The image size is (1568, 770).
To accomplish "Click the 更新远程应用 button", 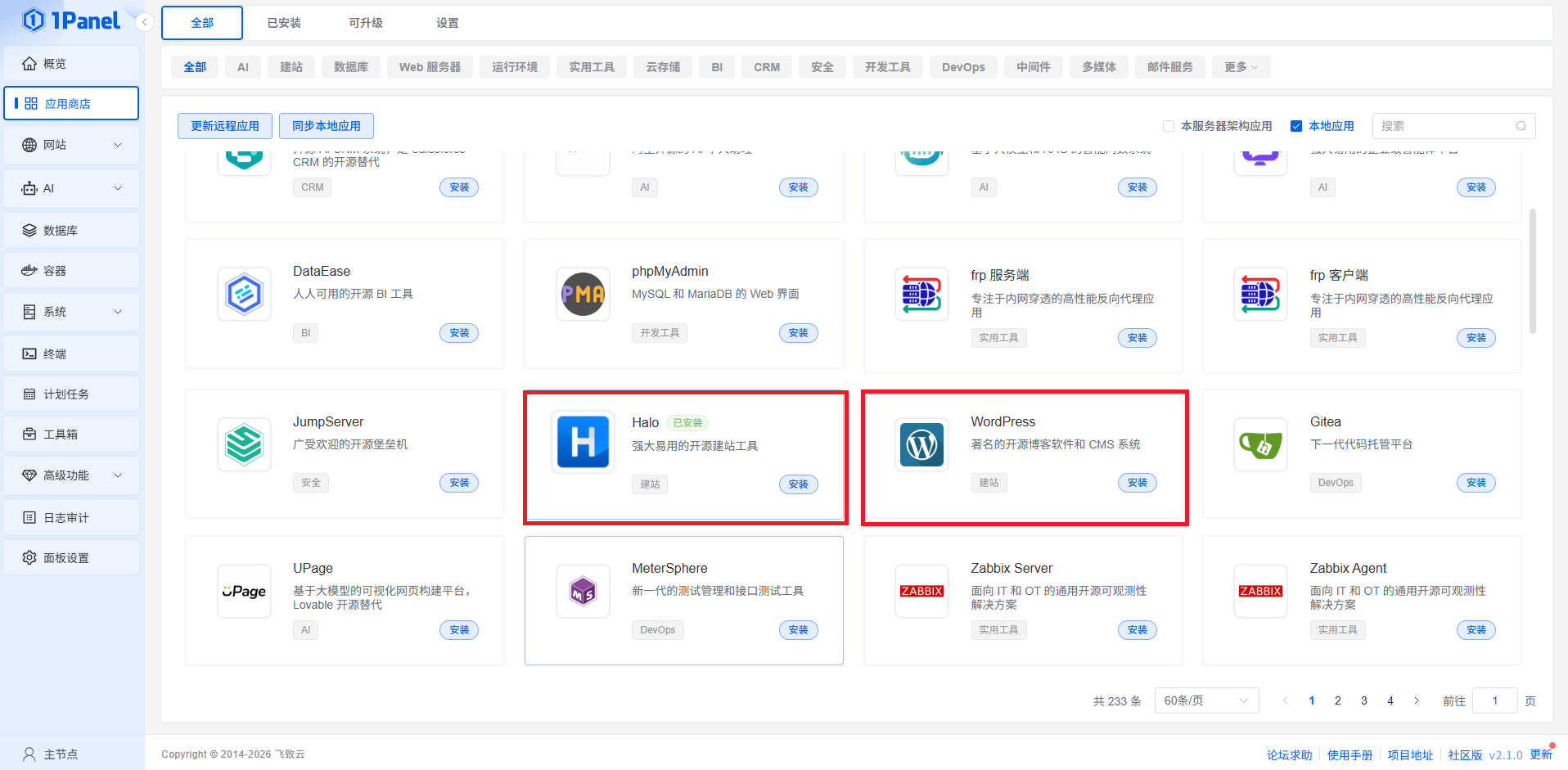I will coord(225,126).
